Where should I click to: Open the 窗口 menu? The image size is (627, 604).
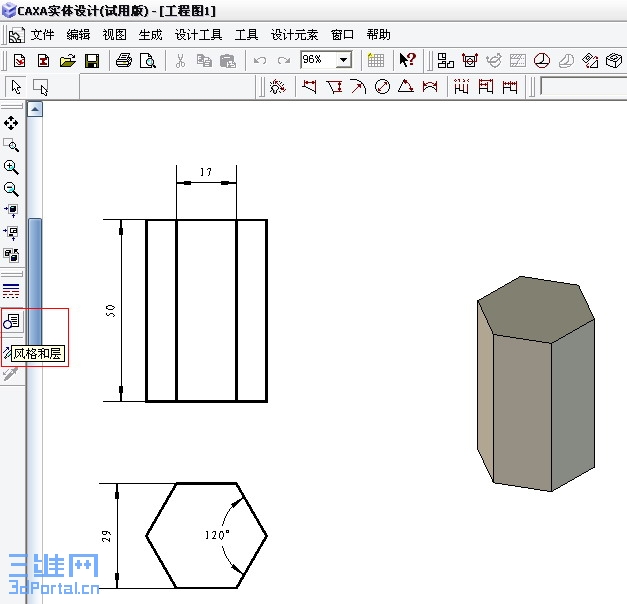342,35
